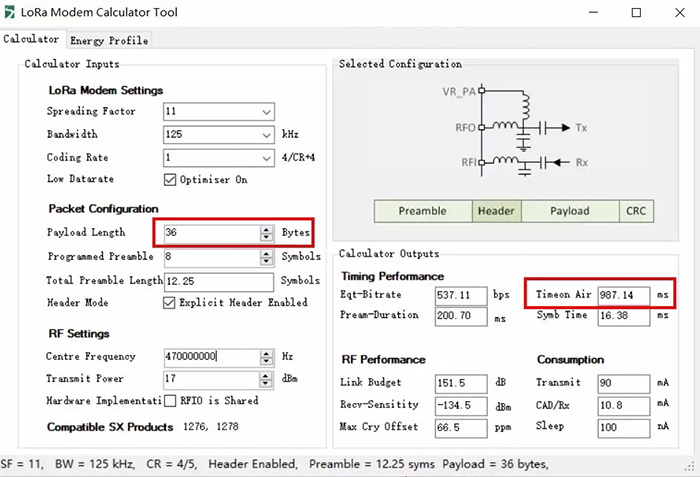Maximize the LoRa Modem Calculator window
Screen dimensions: 700x477
(636, 13)
